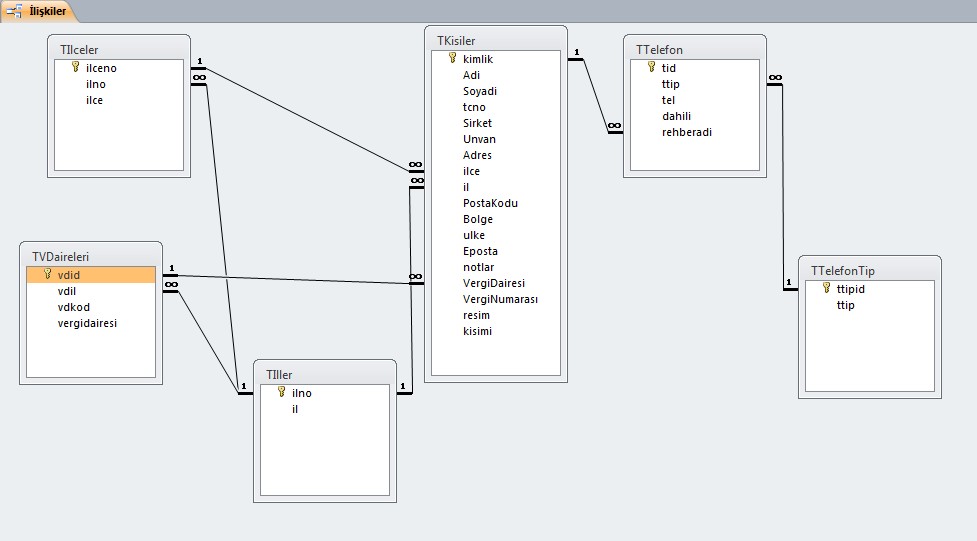Click the vergidairesi field in TVDaireleri
Viewport: 977px width, 541px height.
pos(87,323)
